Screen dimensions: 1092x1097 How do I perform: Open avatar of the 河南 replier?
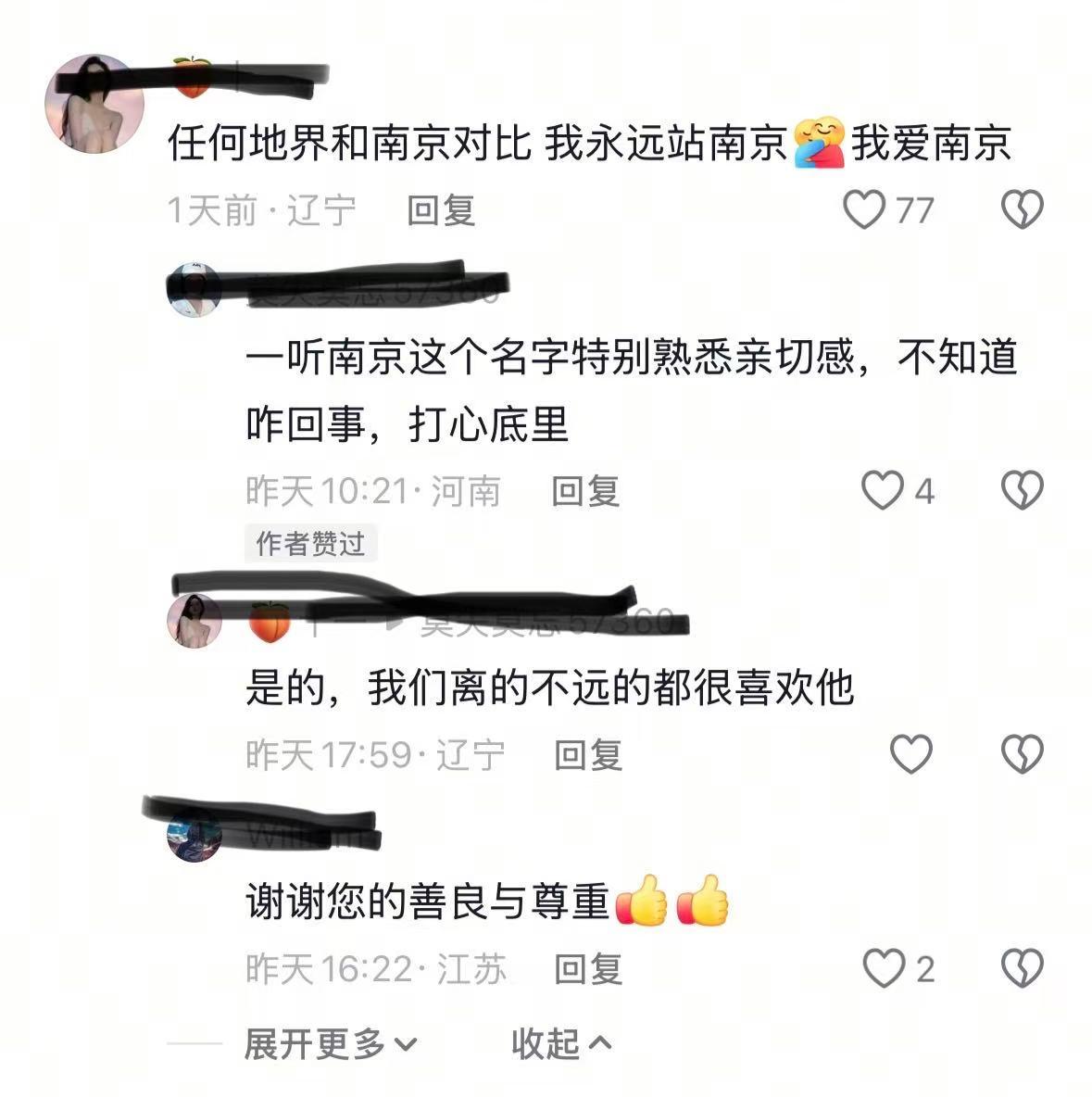pyautogui.click(x=194, y=290)
